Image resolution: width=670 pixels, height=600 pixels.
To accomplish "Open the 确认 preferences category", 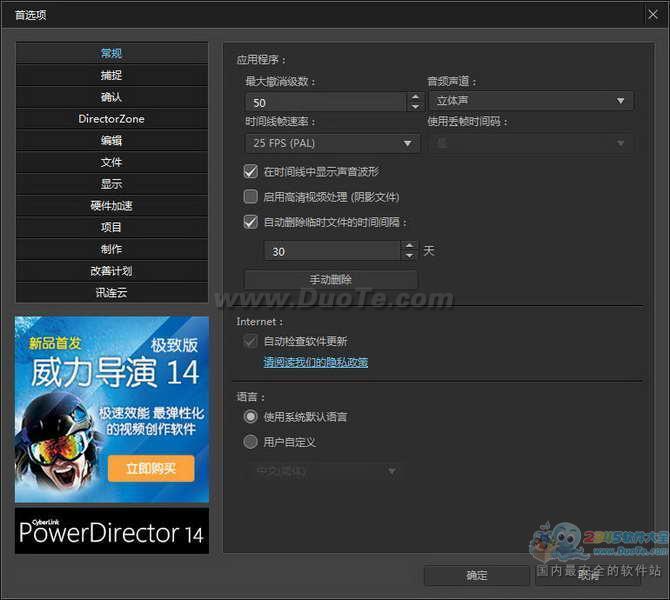I will coord(112,97).
